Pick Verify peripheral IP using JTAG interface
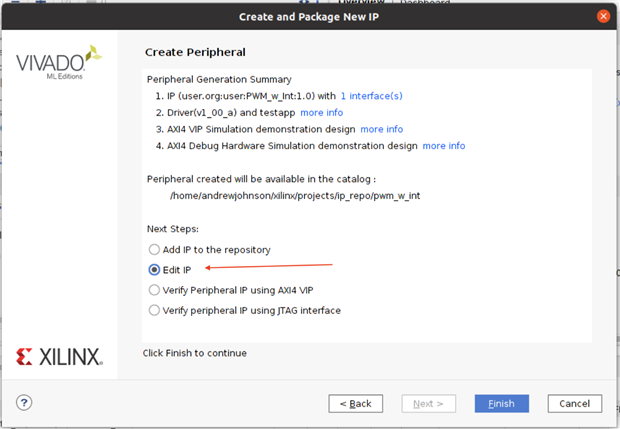 point(154,310)
